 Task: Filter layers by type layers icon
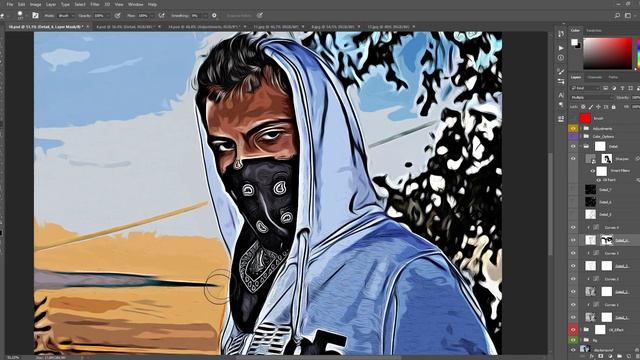(622, 88)
